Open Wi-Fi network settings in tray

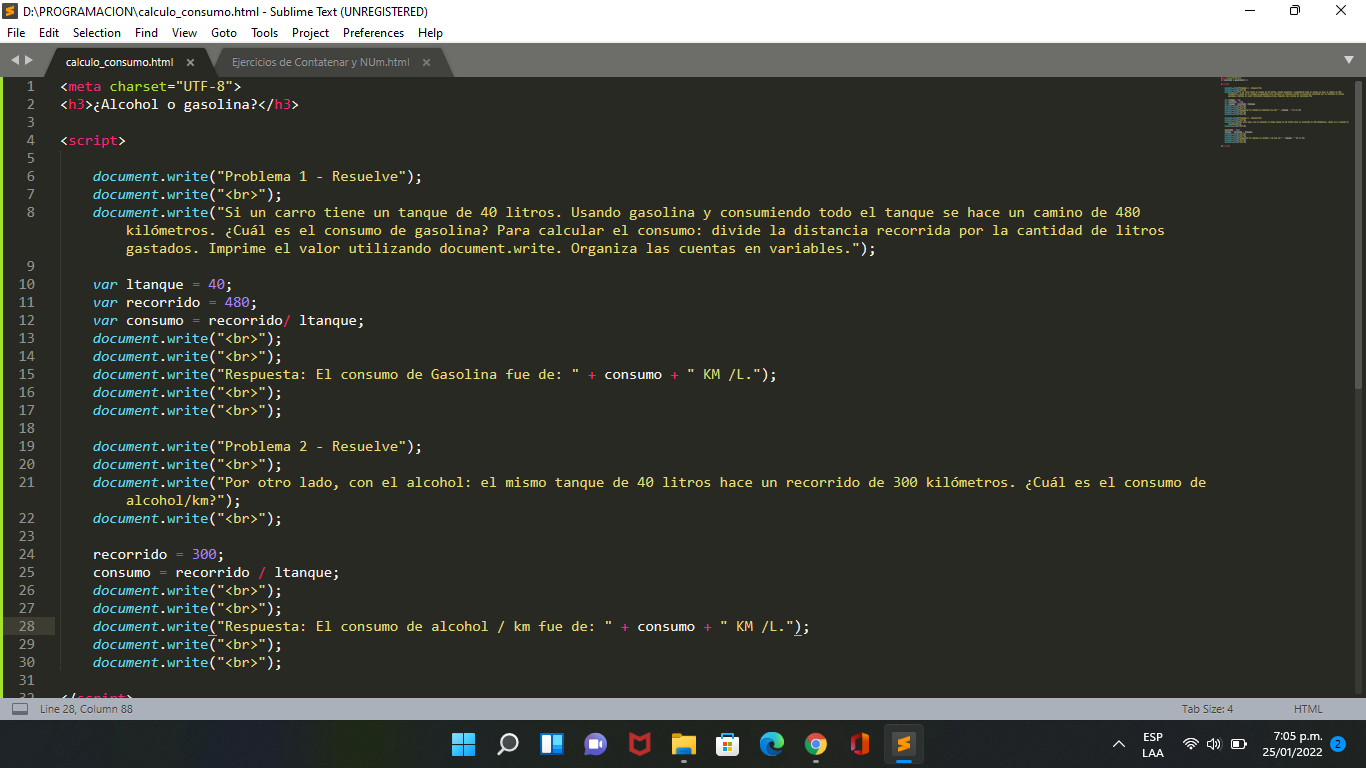coord(1191,744)
